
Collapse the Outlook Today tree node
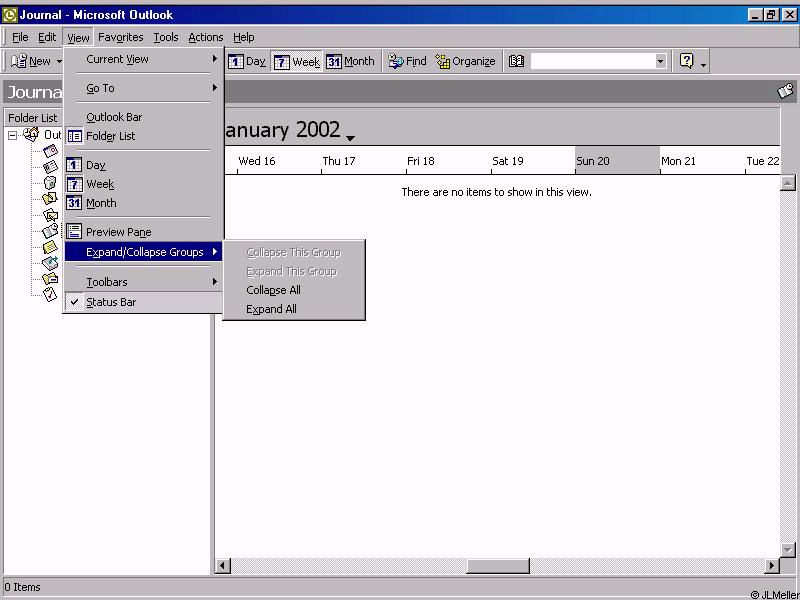13,135
